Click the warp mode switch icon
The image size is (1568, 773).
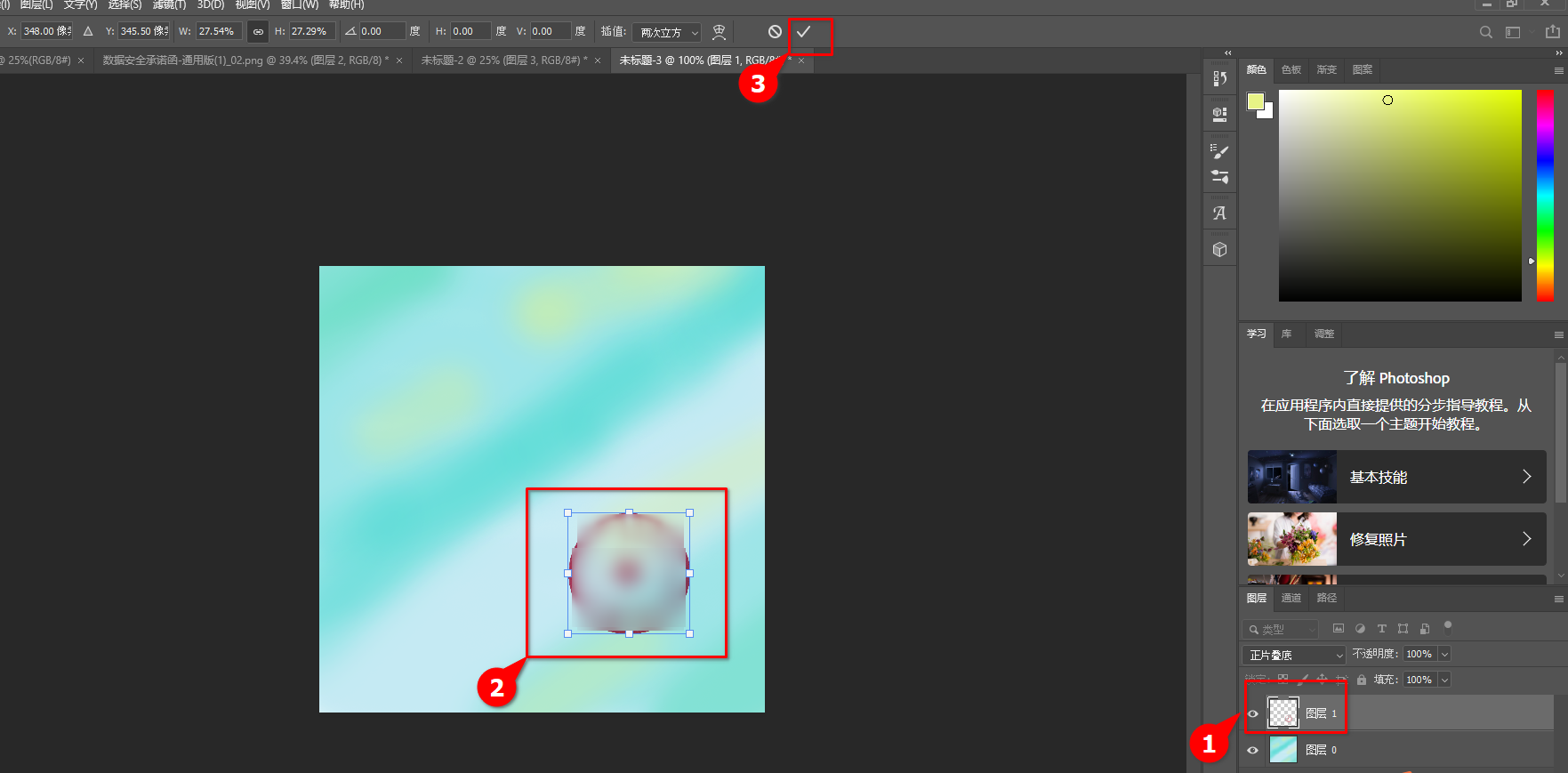719,32
